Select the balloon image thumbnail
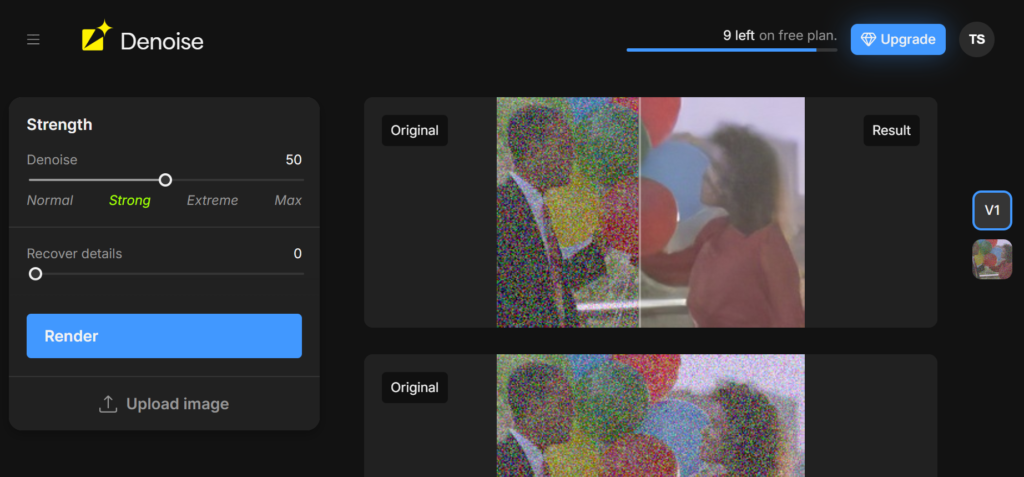This screenshot has height=477, width=1024. pyautogui.click(x=992, y=259)
